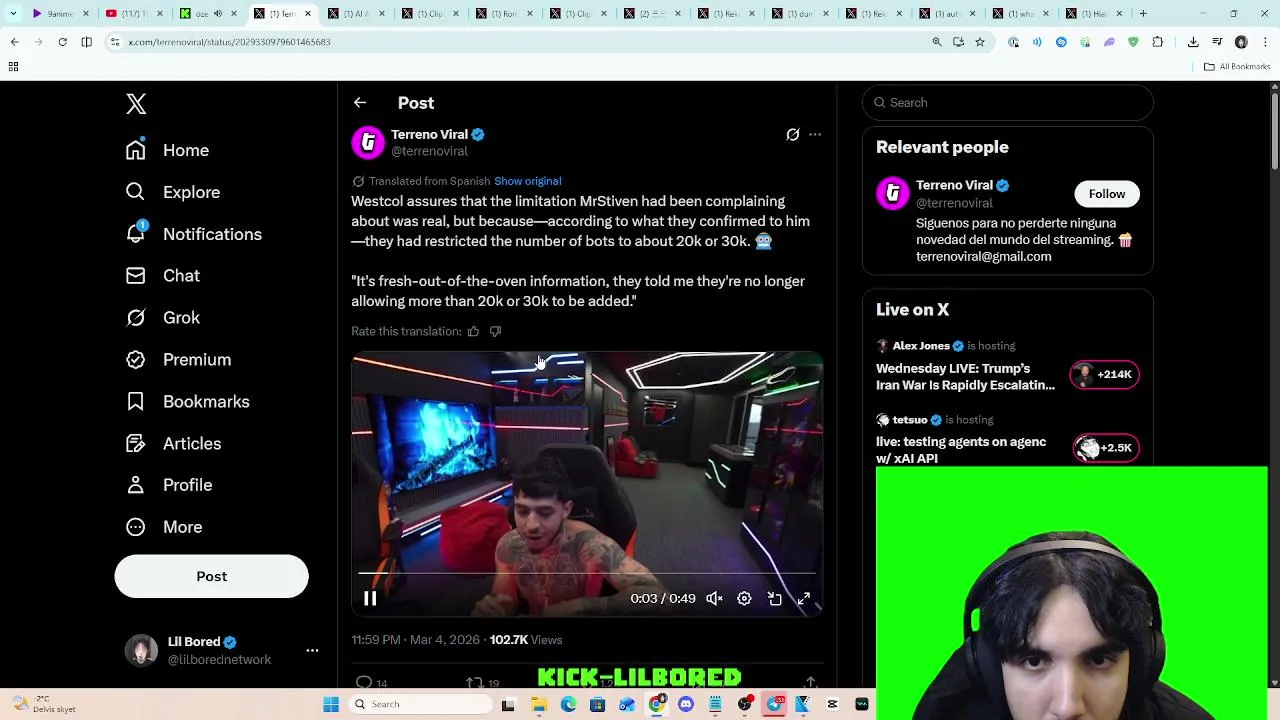Toggle the browser side panel
This screenshot has width=1280, height=720.
click(86, 42)
